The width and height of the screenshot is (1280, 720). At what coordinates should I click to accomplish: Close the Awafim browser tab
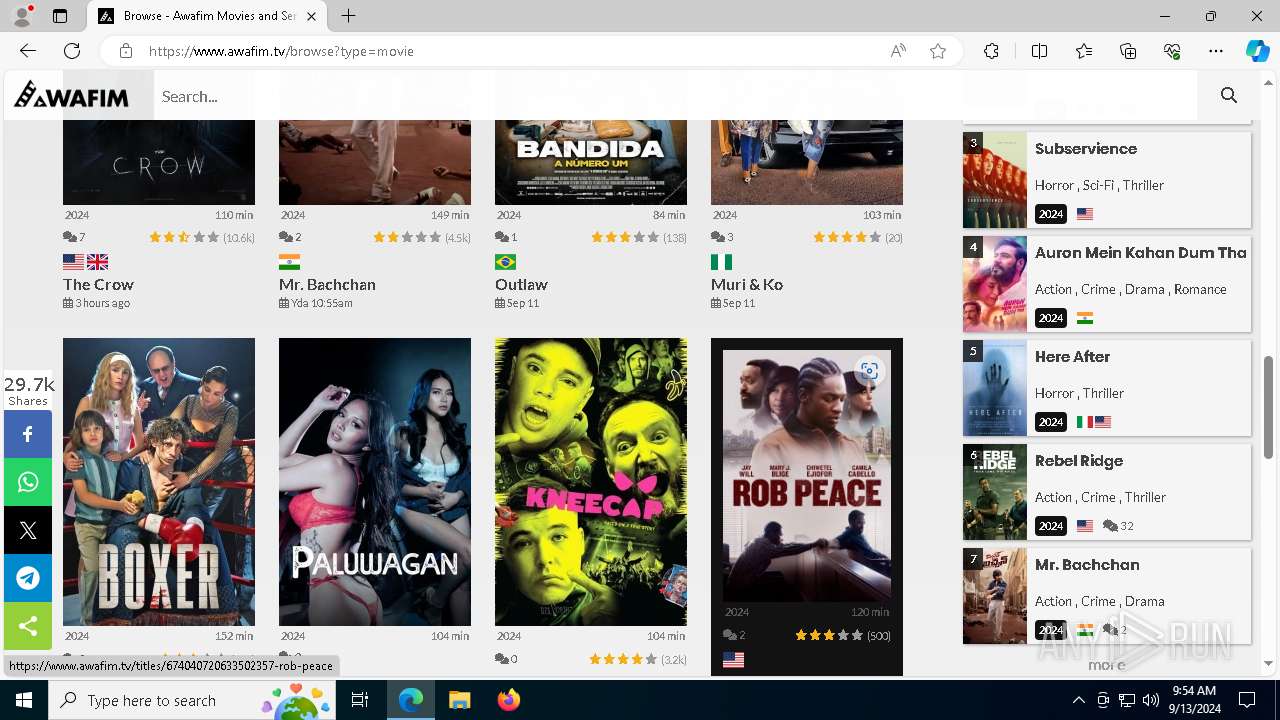[312, 16]
